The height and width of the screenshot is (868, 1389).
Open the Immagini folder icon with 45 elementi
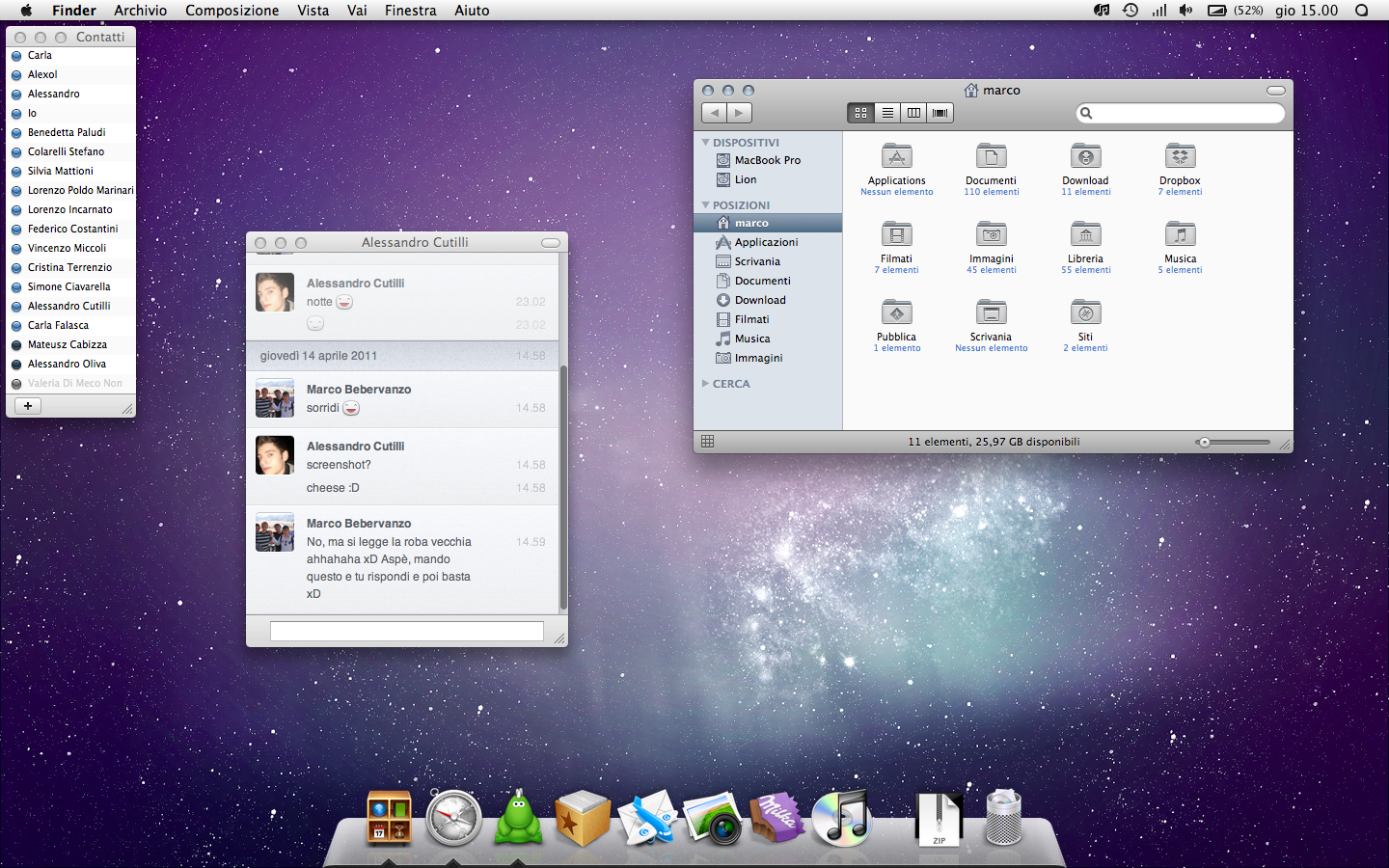991,235
